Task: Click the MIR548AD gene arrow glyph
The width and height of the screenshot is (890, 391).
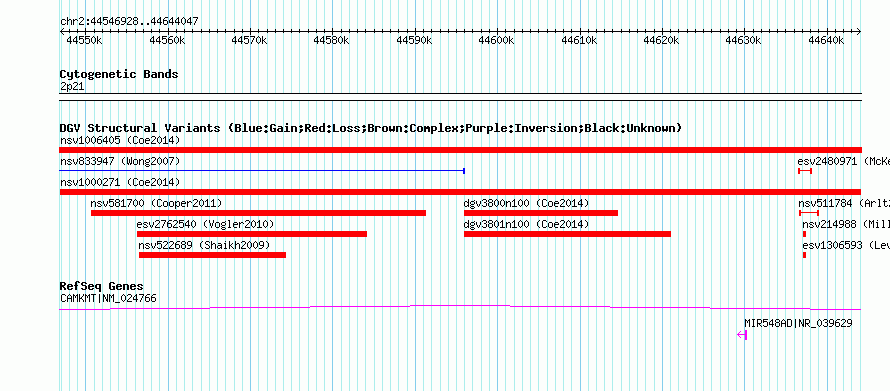Action: coord(742,335)
